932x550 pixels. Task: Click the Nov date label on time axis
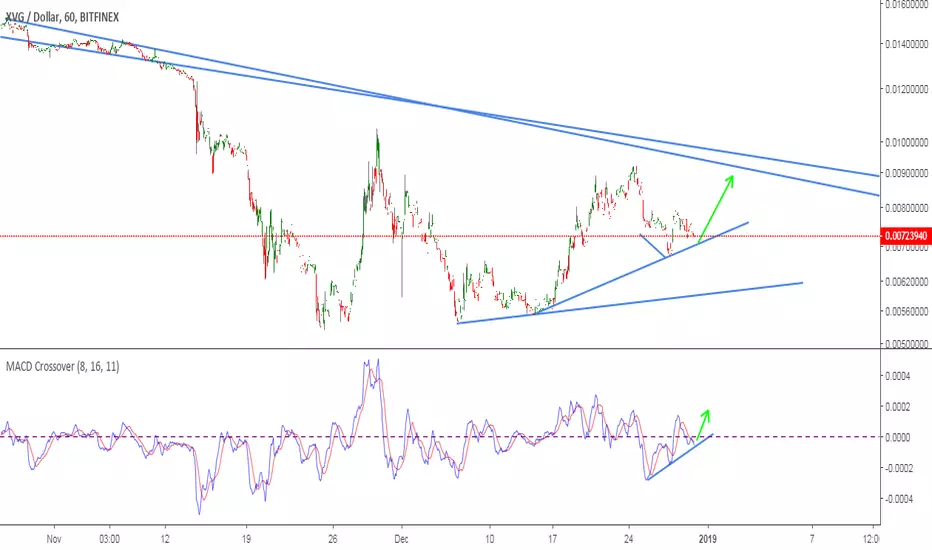click(x=54, y=539)
